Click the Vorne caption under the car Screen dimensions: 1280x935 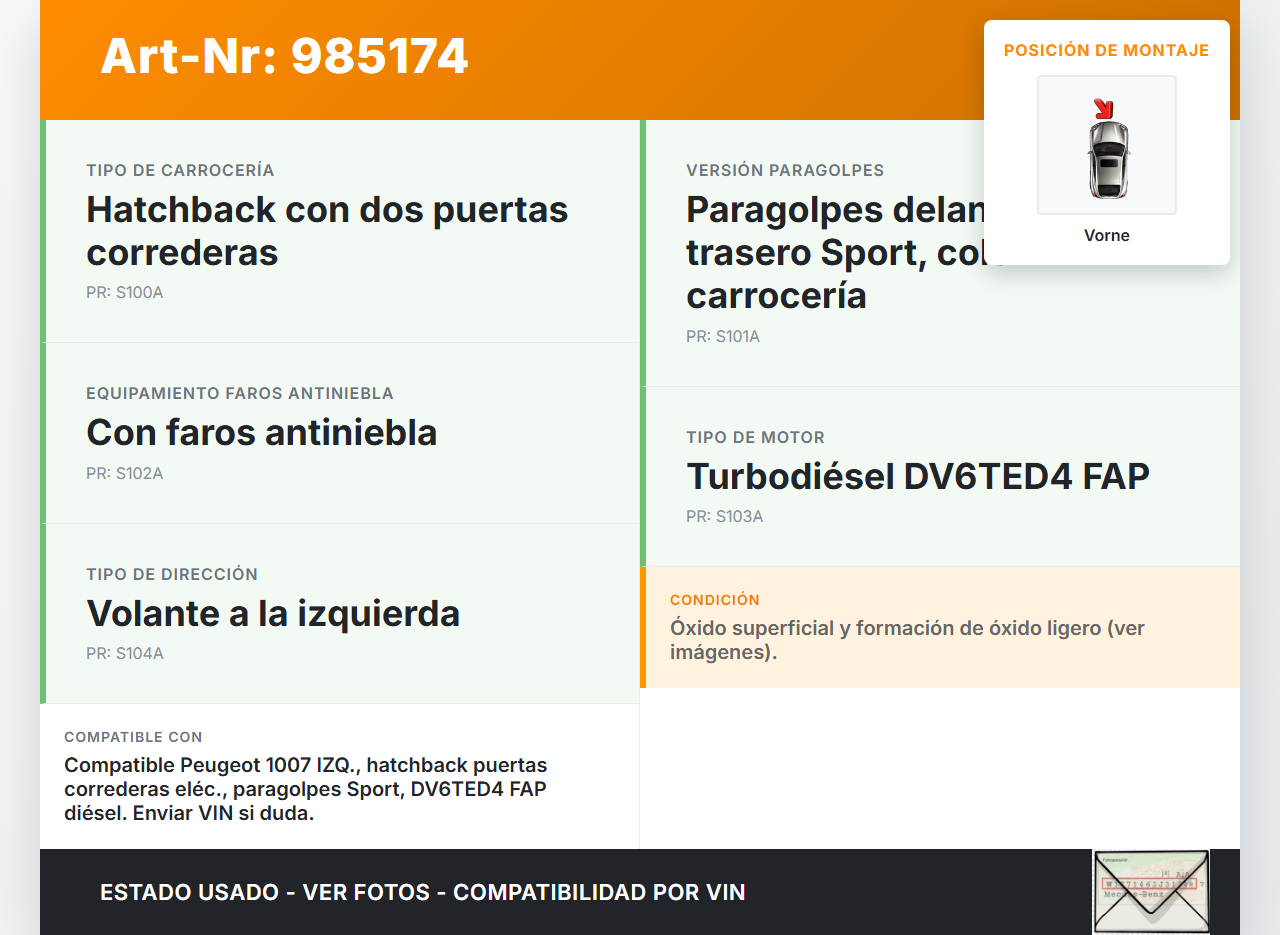pos(1107,236)
